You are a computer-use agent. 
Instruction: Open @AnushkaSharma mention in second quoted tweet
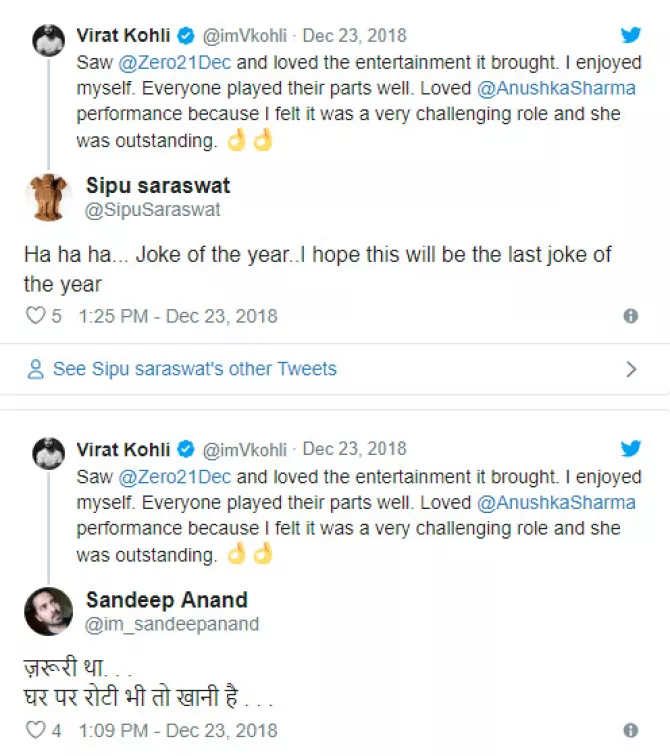[x=556, y=502]
